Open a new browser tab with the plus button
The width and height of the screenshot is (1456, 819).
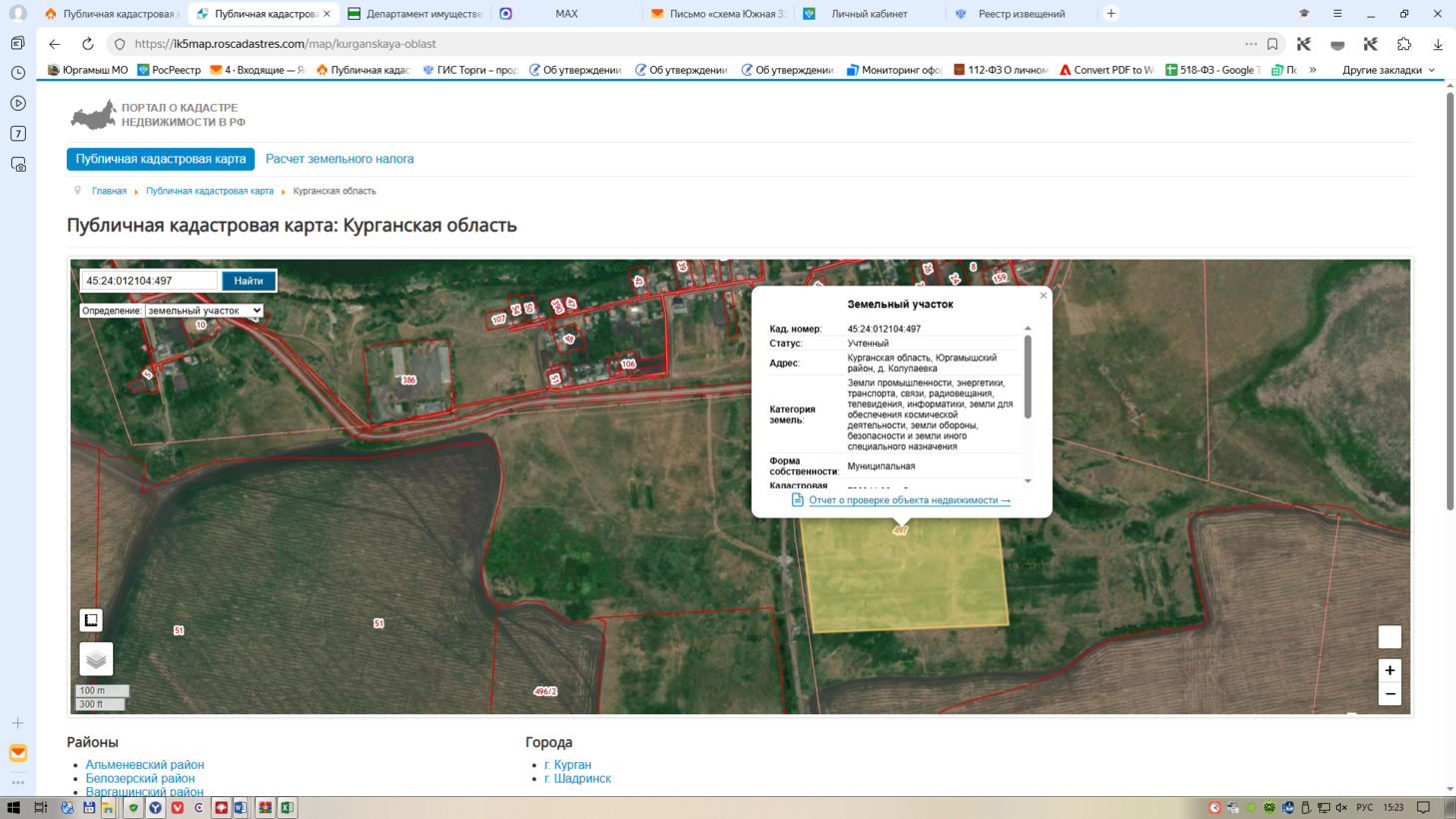pyautogui.click(x=1110, y=14)
